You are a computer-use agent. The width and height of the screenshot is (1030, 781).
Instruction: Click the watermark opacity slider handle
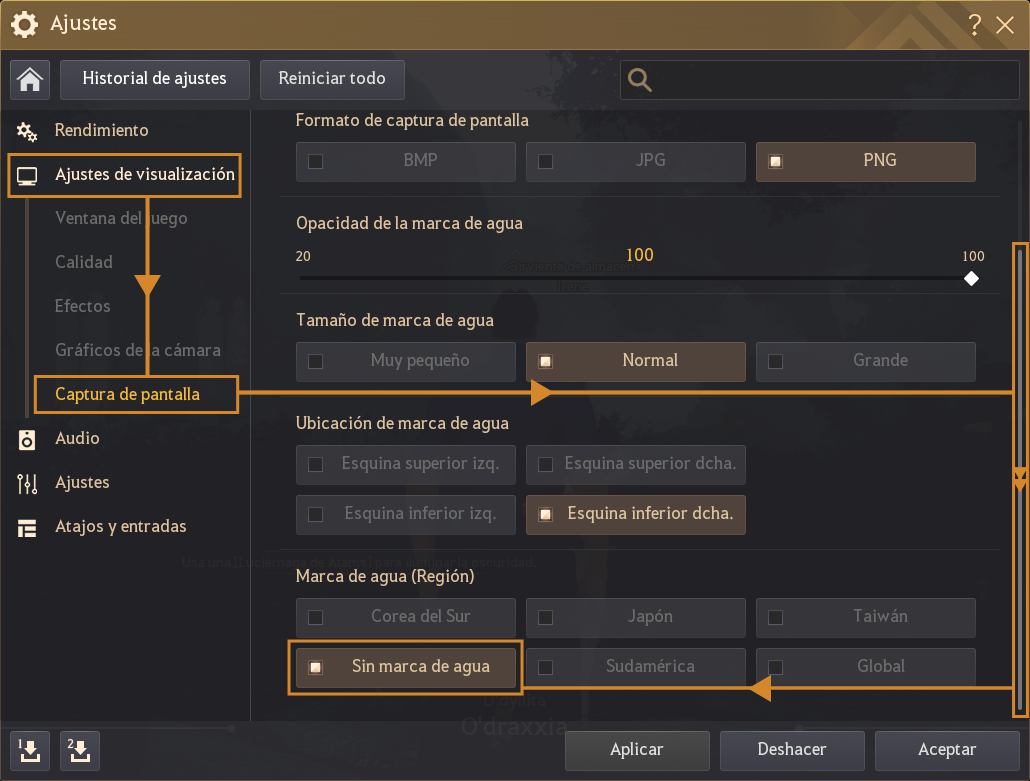971,279
